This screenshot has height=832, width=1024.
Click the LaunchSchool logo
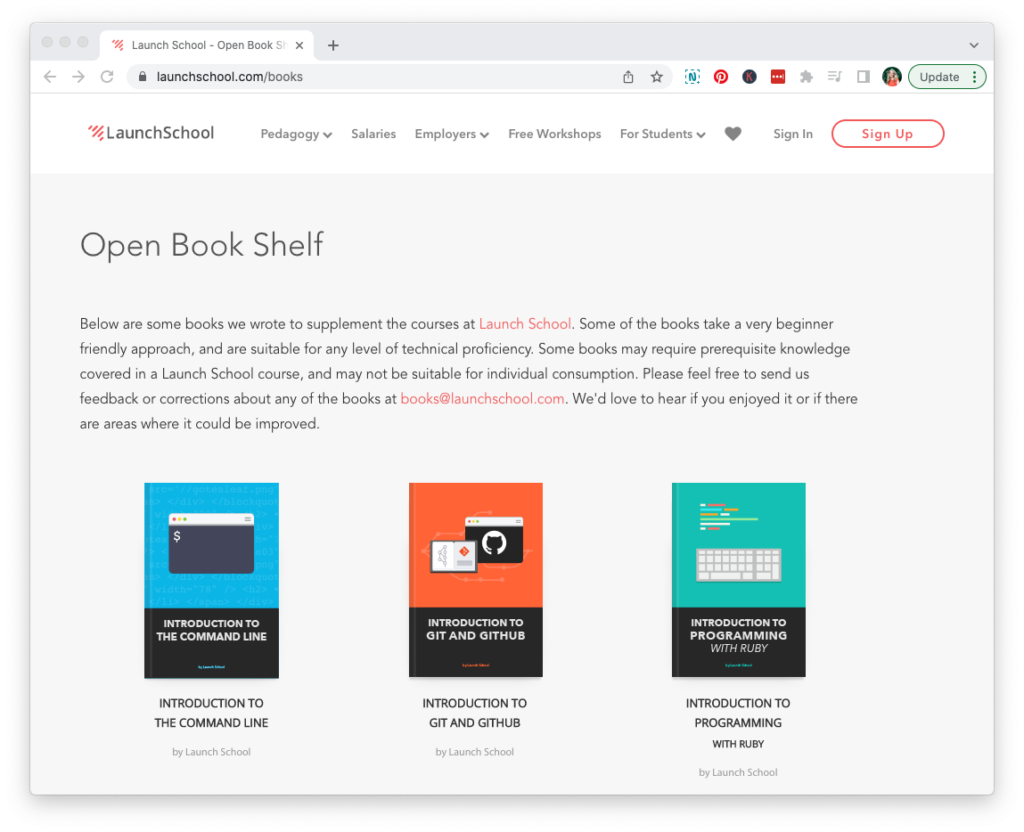point(151,132)
